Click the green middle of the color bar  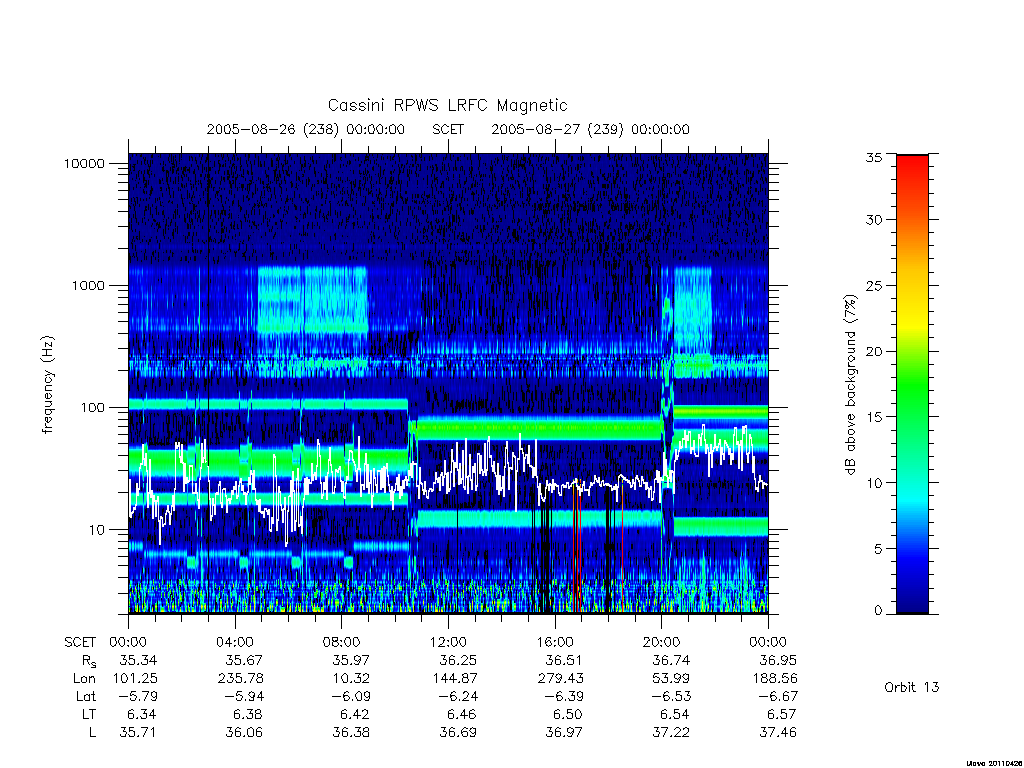coord(912,384)
